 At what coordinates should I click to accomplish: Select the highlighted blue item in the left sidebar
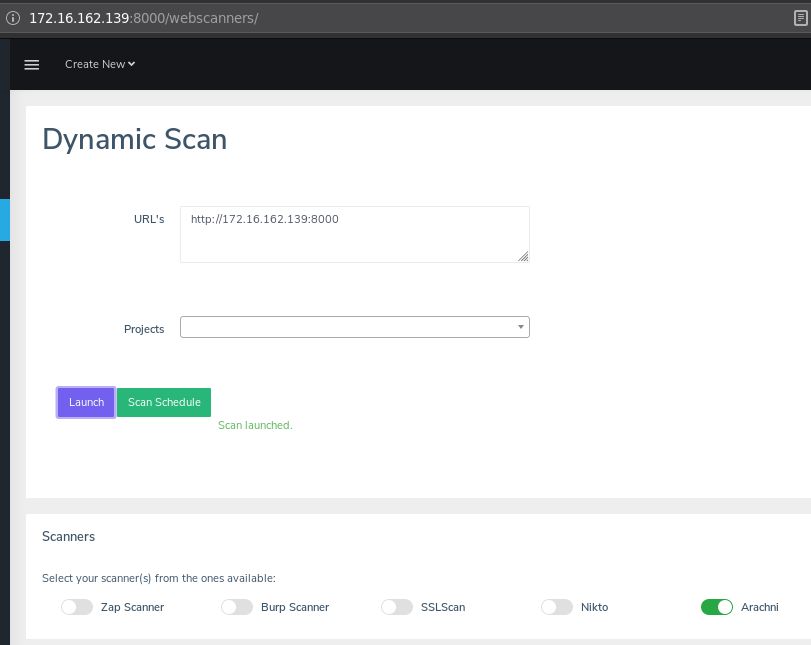point(4,220)
